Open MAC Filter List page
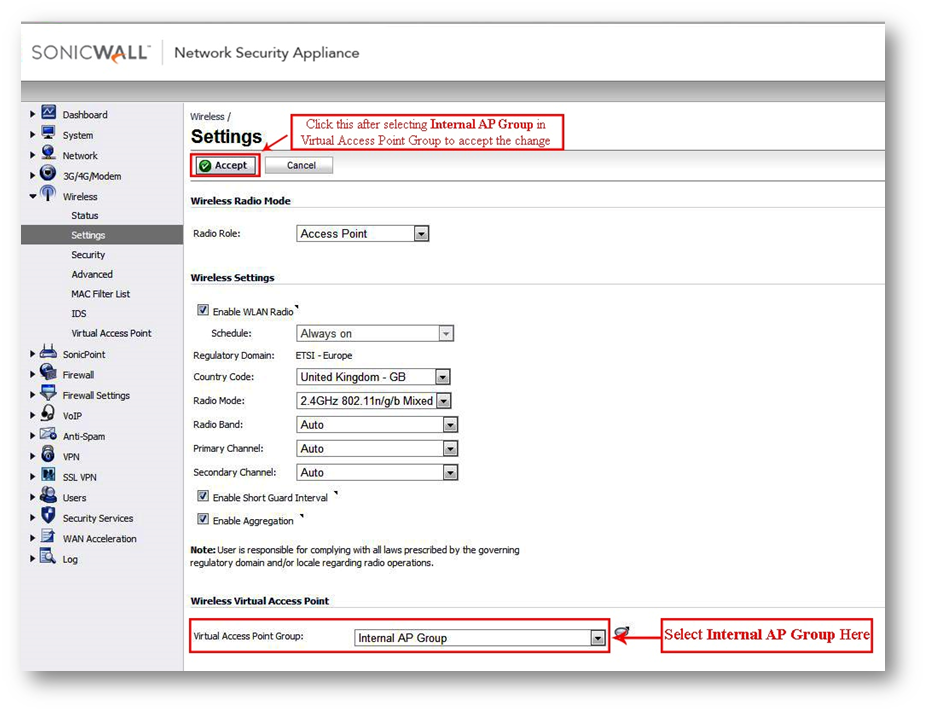This screenshot has height=713, width=927. 101,294
